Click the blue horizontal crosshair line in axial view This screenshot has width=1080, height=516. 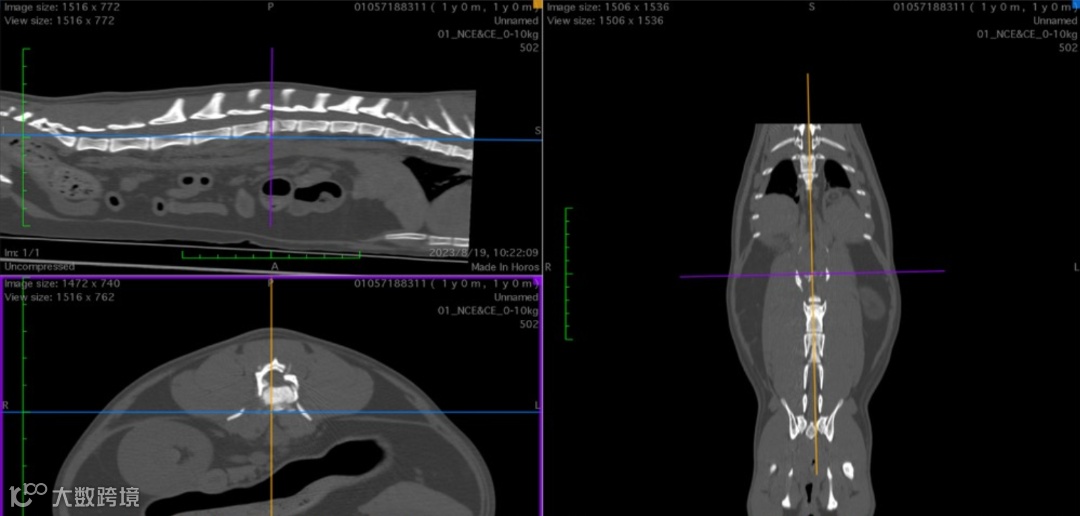(x=271, y=412)
